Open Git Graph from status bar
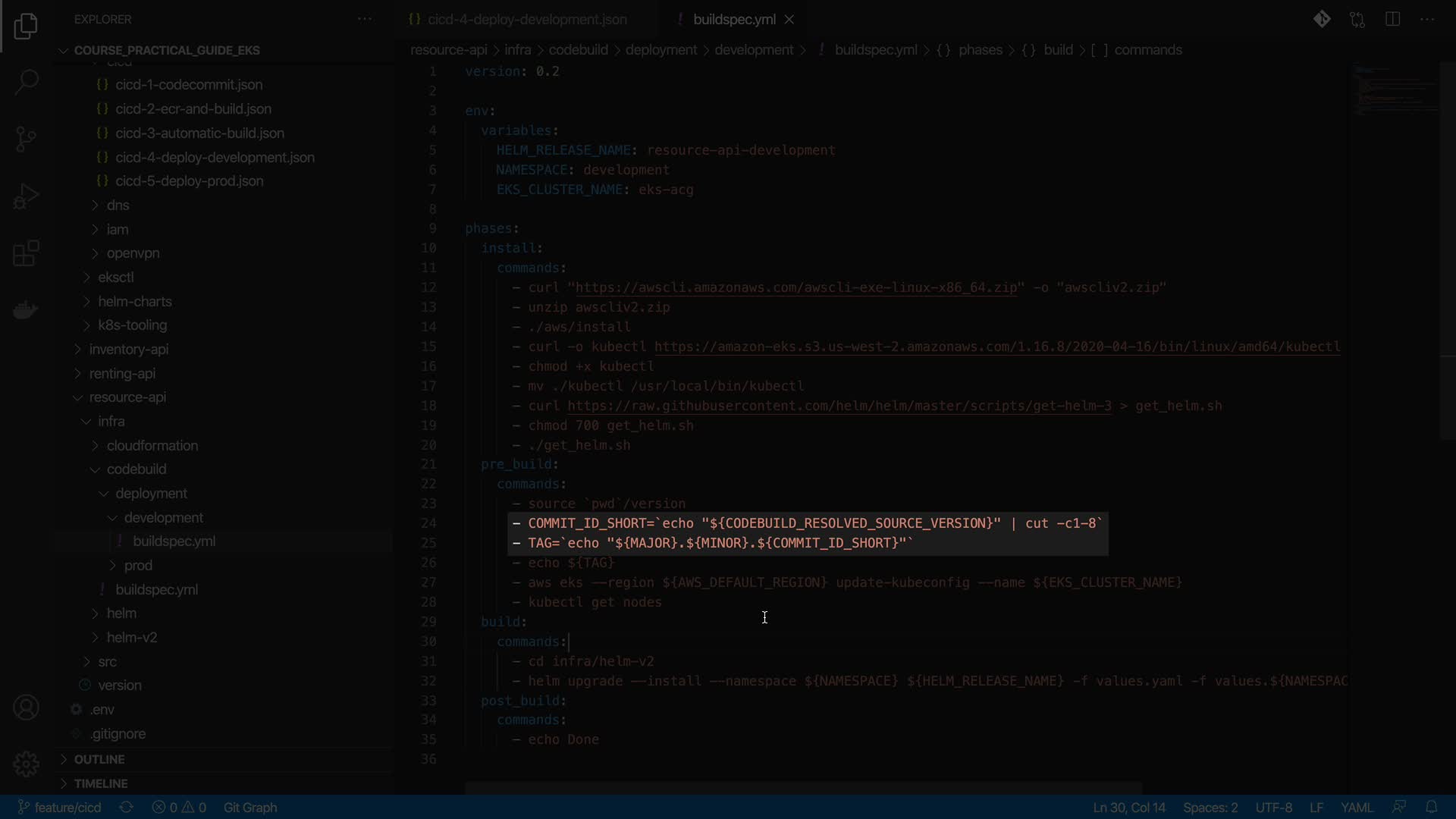The height and width of the screenshot is (819, 1456). click(250, 807)
